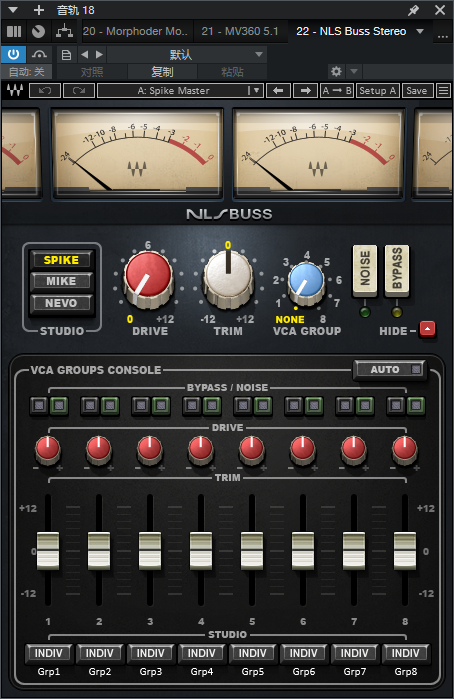454x699 pixels.
Task: Select the NEVO studio
Action: [61, 303]
